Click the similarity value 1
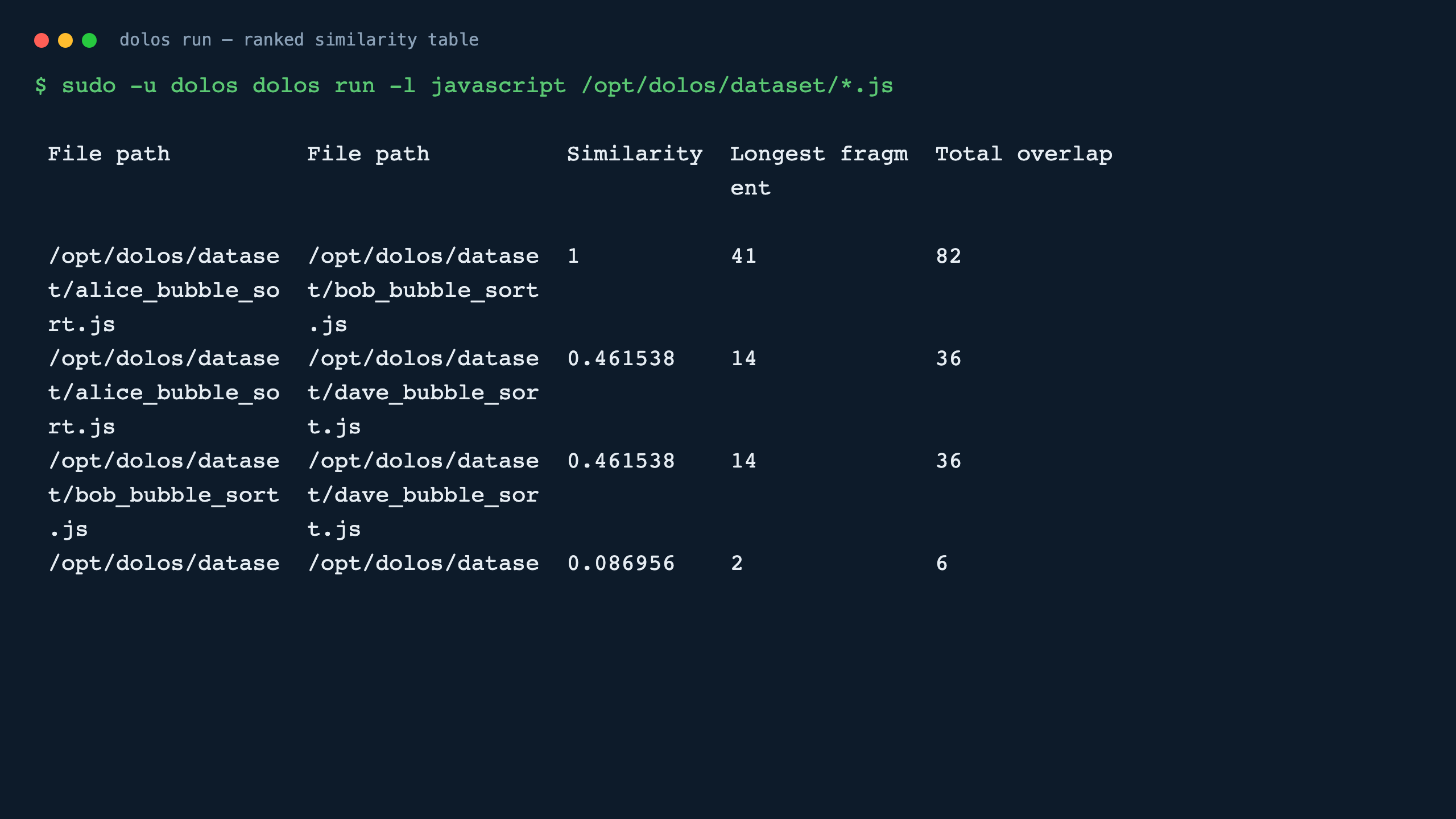Image resolution: width=1456 pixels, height=819 pixels. tap(573, 256)
